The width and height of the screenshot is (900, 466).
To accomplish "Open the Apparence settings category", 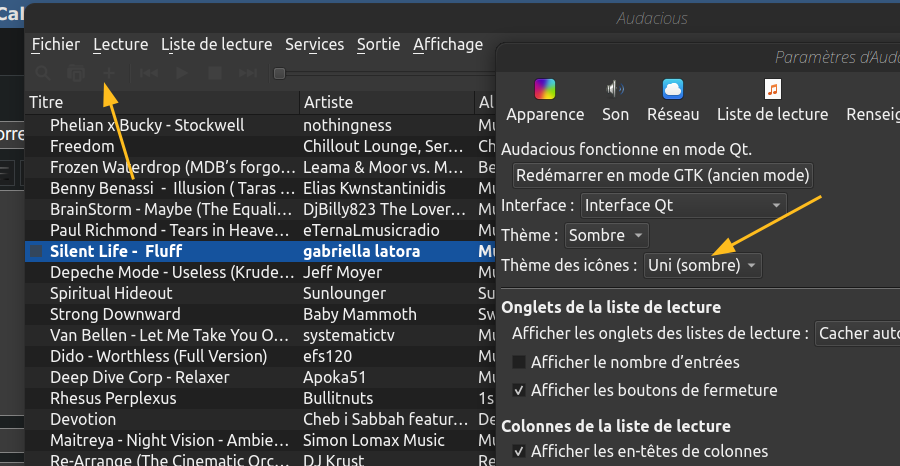I will (545, 101).
